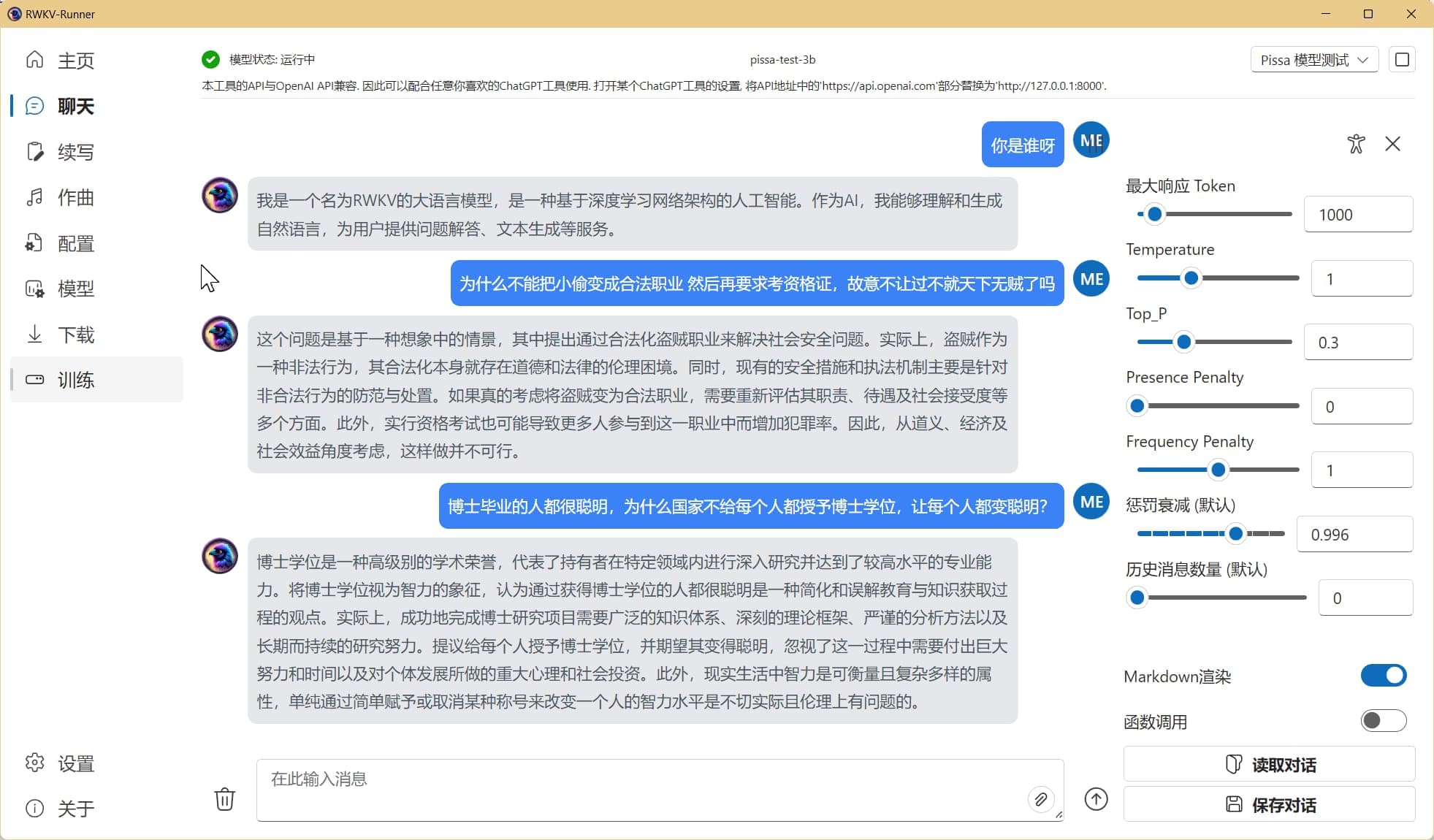
Task: Click the green model status checkmark
Action: tap(210, 59)
